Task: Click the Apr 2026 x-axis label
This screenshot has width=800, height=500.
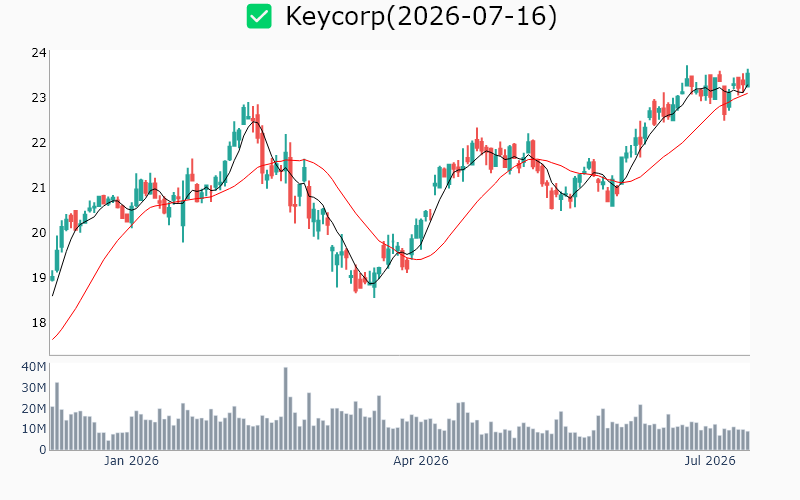Action: pos(420,461)
